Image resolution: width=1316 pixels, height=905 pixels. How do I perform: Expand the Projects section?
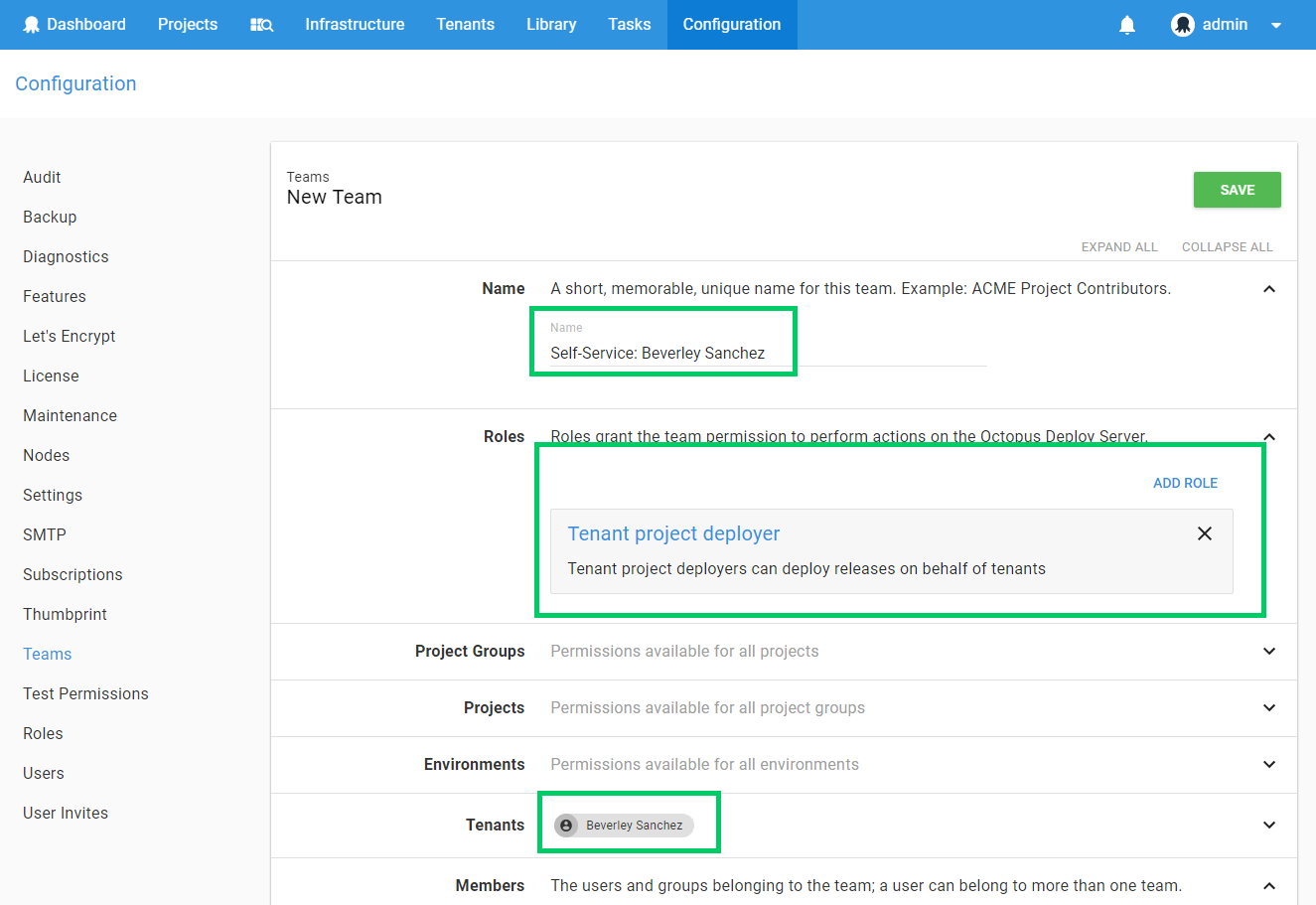click(1268, 708)
